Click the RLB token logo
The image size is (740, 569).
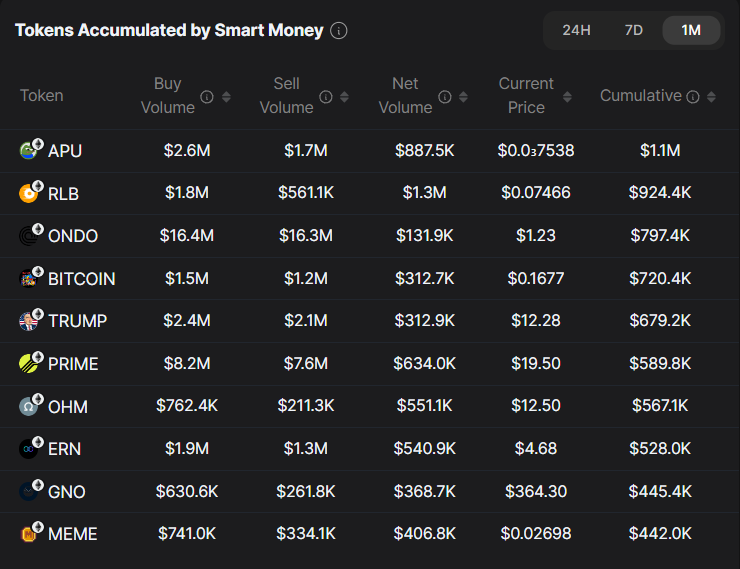click(x=28, y=193)
